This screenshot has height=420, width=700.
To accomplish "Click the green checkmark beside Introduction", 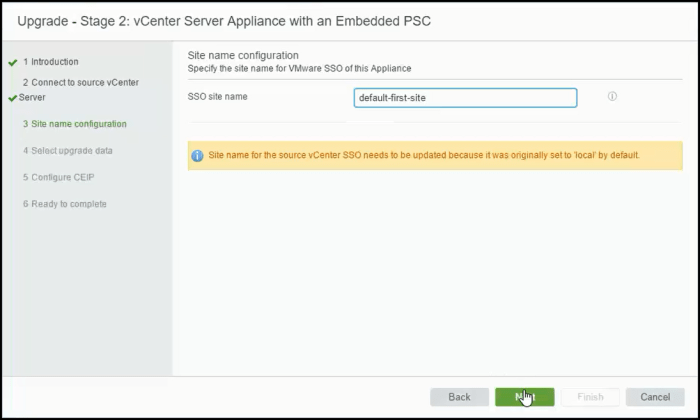I will tap(12, 62).
